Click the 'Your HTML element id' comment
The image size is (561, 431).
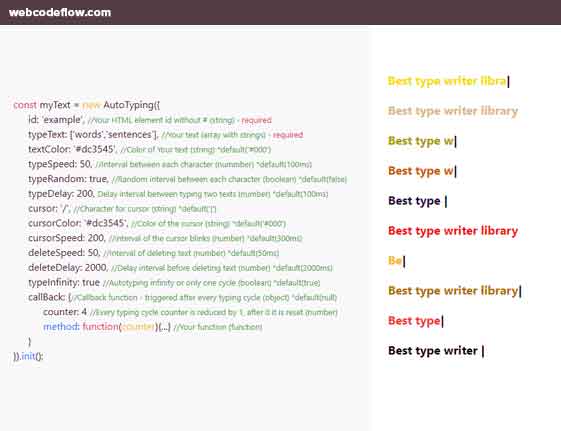point(161,120)
